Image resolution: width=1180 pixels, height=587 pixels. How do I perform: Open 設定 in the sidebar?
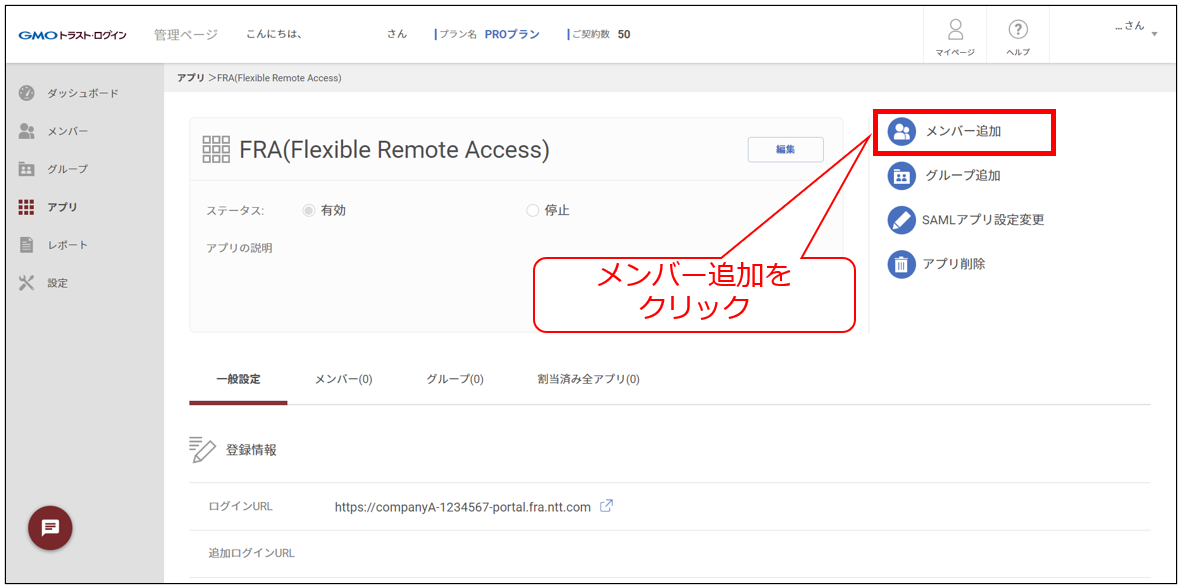[57, 284]
